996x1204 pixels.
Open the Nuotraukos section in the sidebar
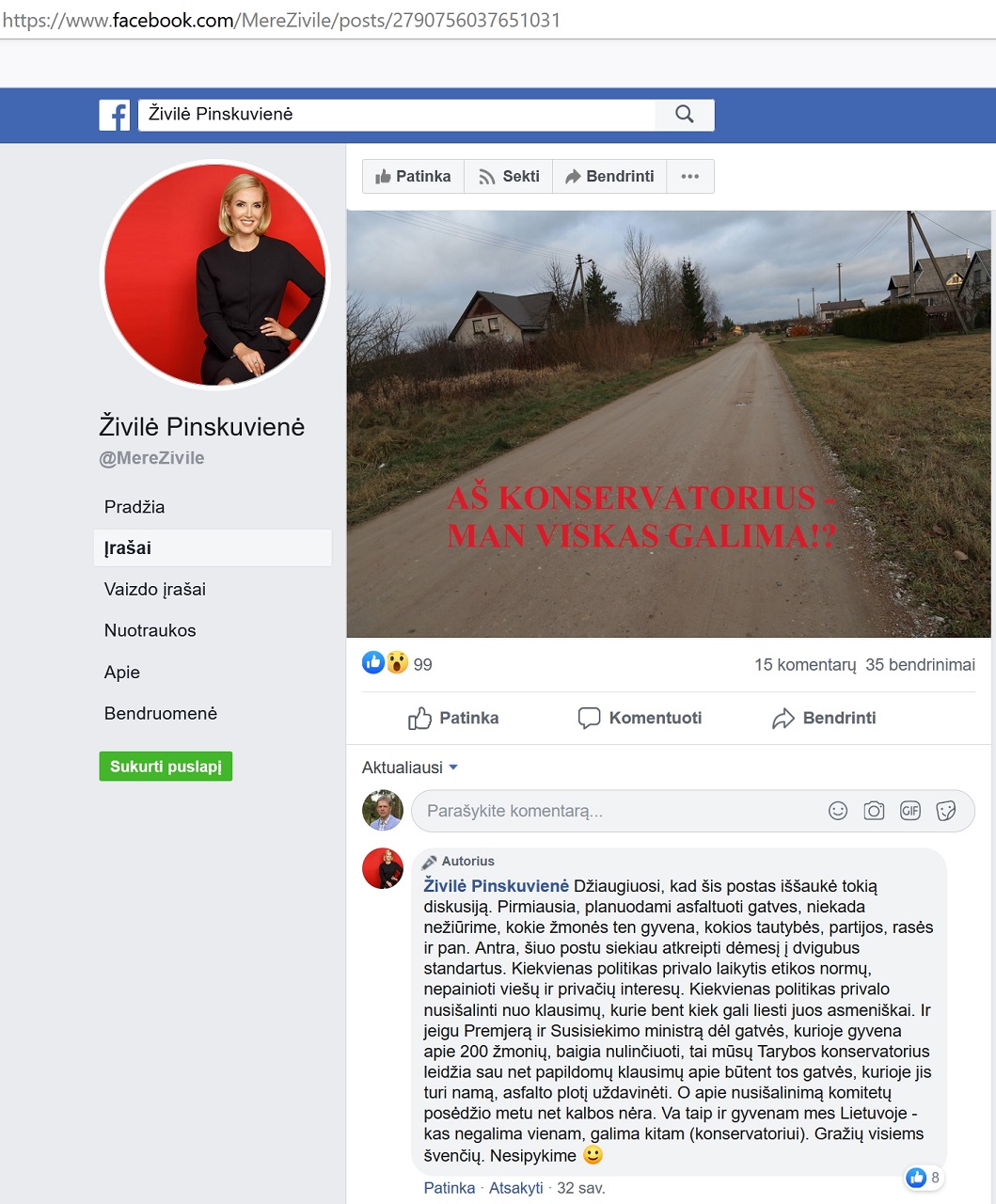click(x=150, y=630)
